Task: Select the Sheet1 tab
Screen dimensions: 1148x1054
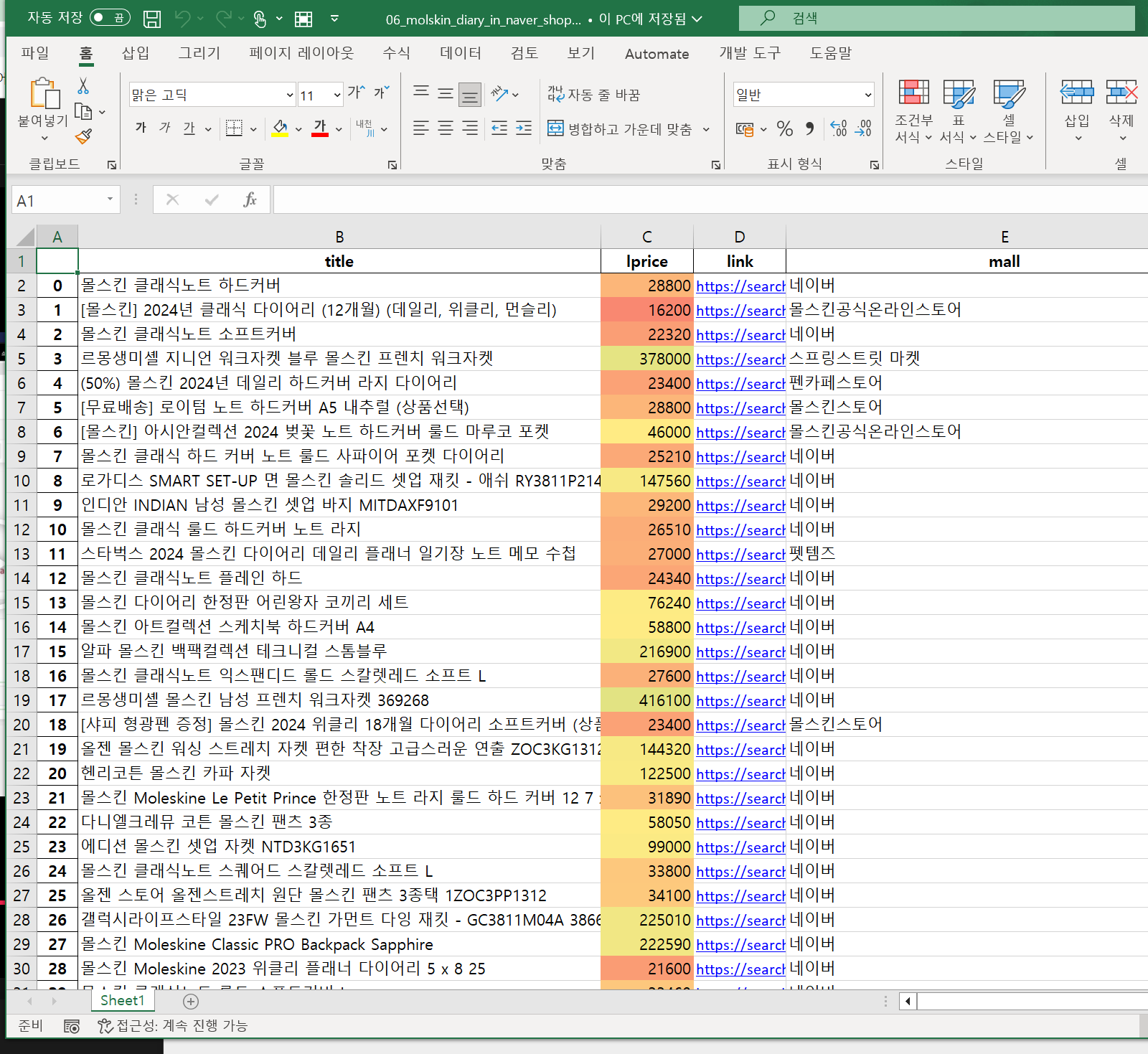Action: (123, 1001)
